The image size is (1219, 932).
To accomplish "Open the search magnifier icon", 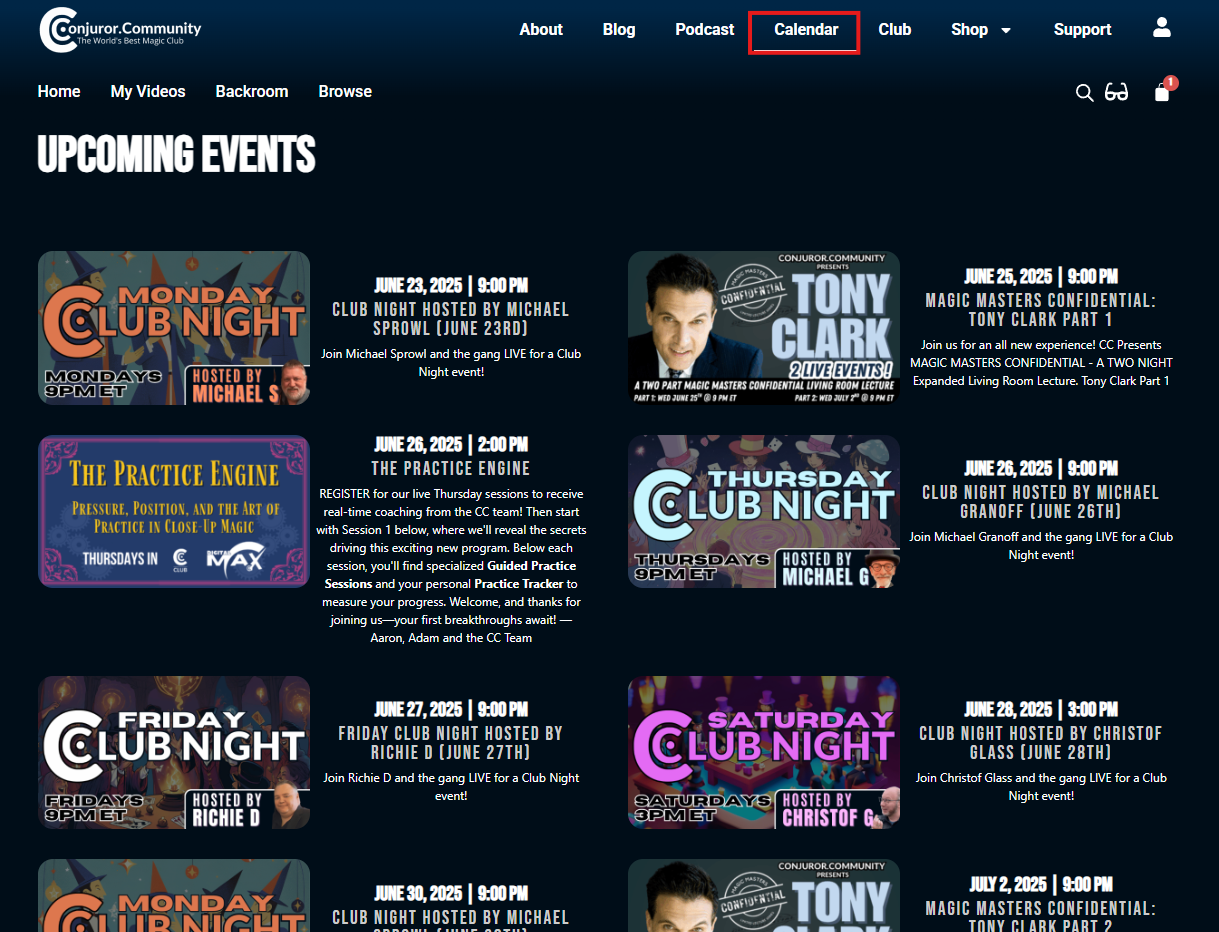I will tap(1084, 93).
